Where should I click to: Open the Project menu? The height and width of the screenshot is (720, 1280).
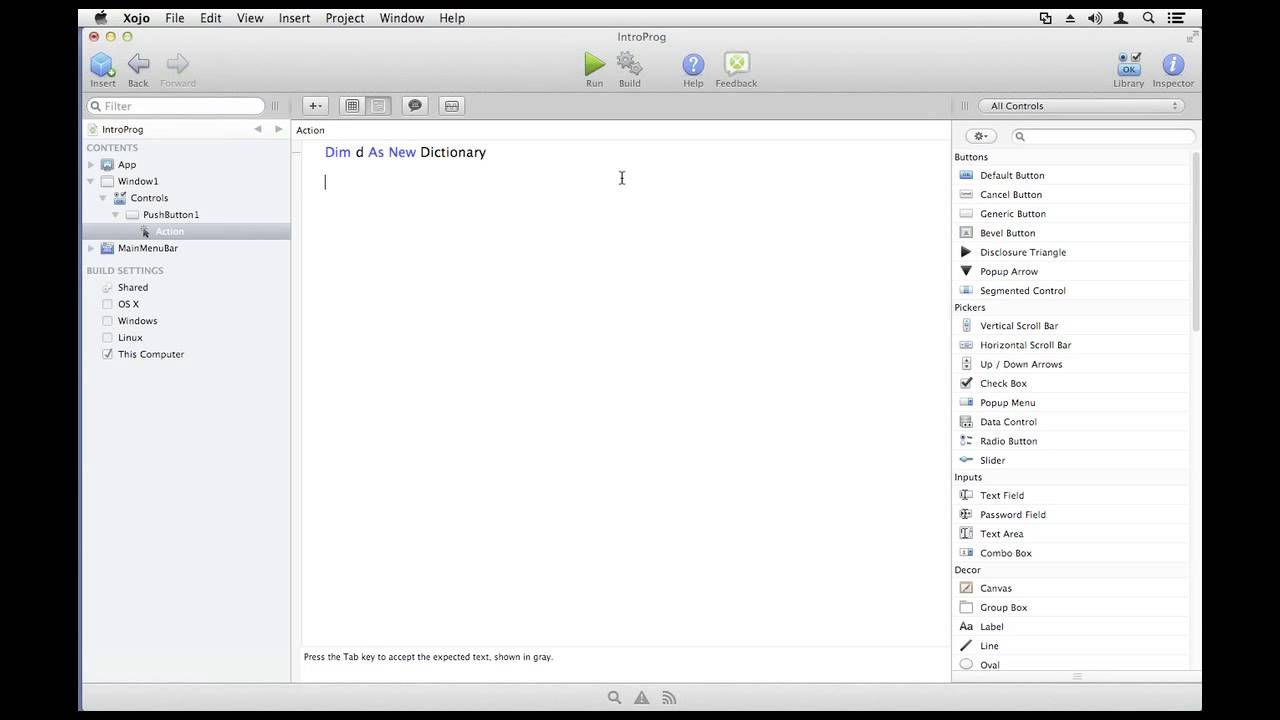coord(345,18)
